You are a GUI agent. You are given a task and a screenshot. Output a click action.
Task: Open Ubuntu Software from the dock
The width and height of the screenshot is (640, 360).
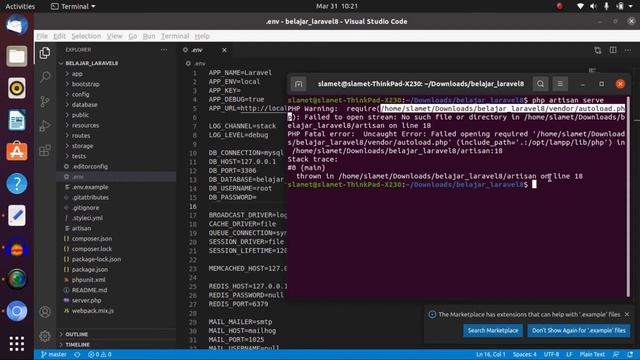(17, 152)
